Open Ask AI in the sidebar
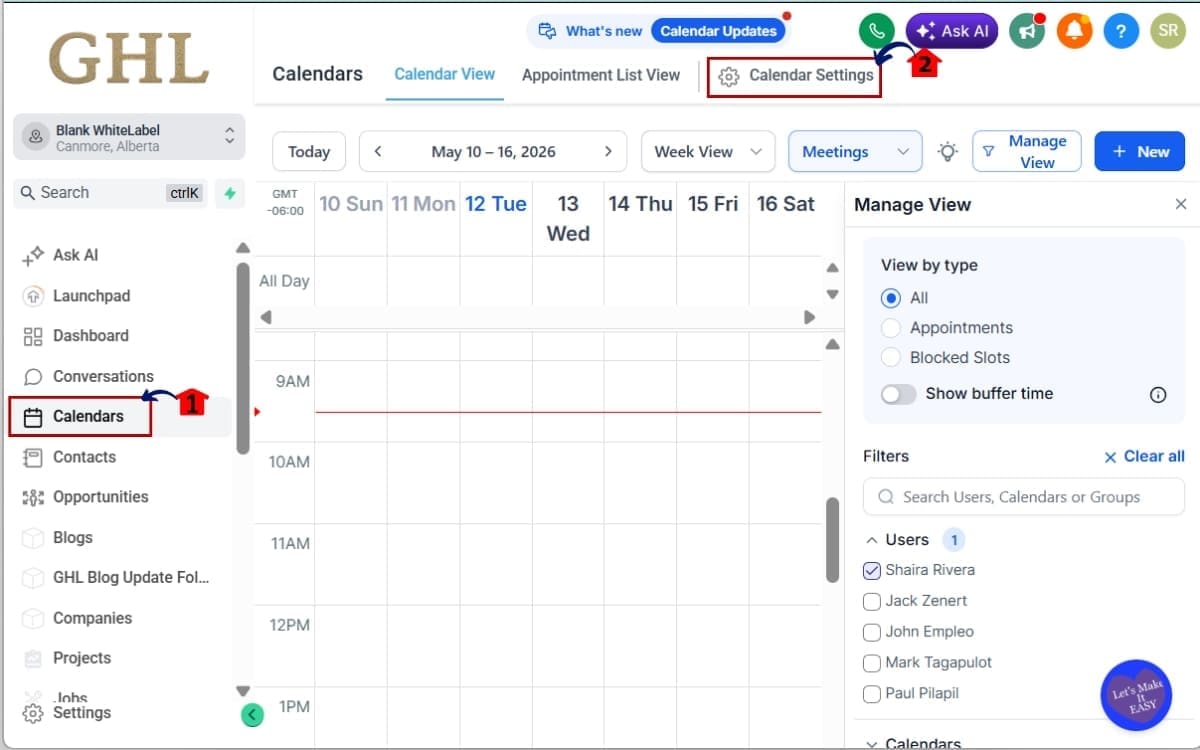The image size is (1200, 750). coord(61,255)
